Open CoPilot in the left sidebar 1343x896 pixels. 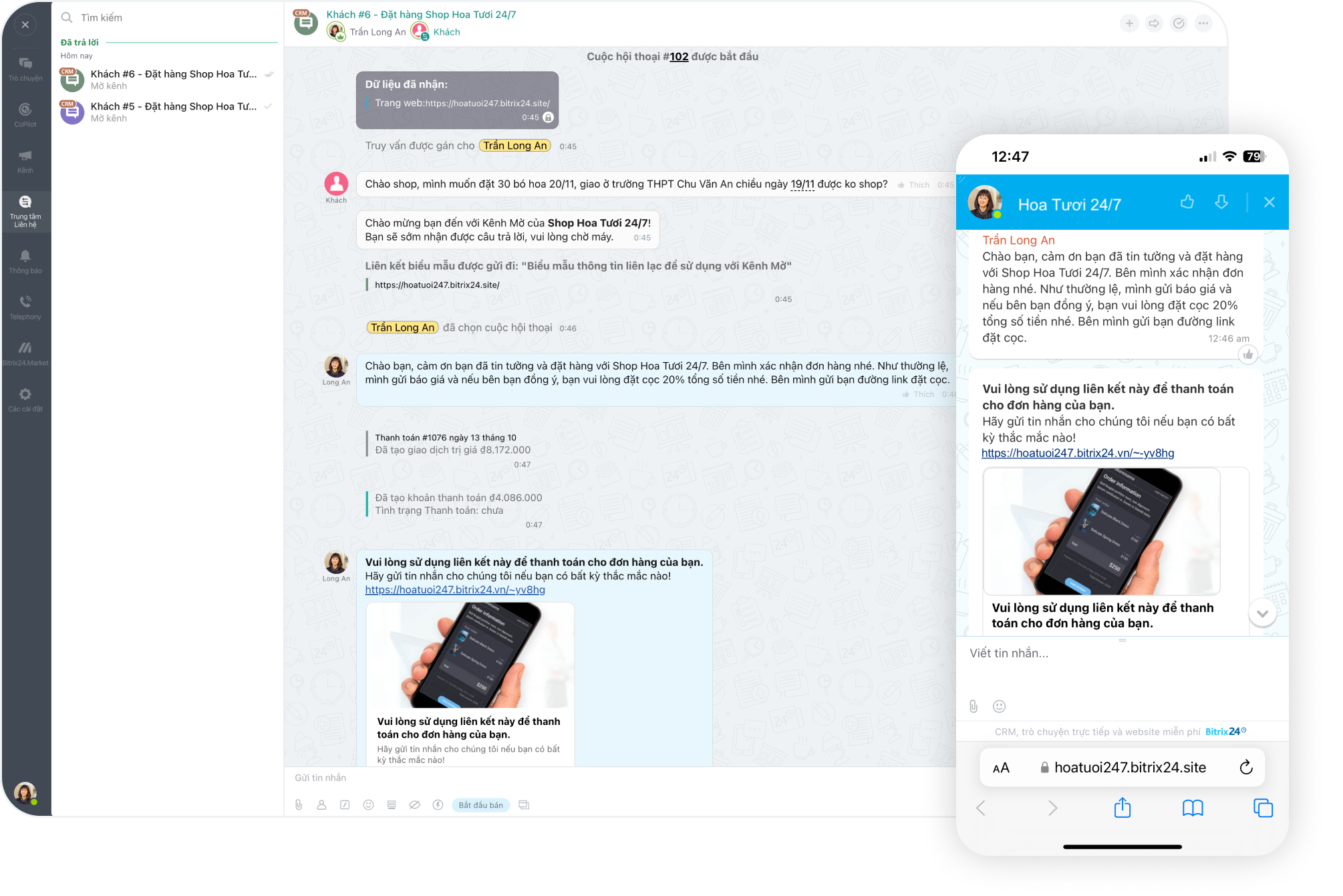coord(25,115)
